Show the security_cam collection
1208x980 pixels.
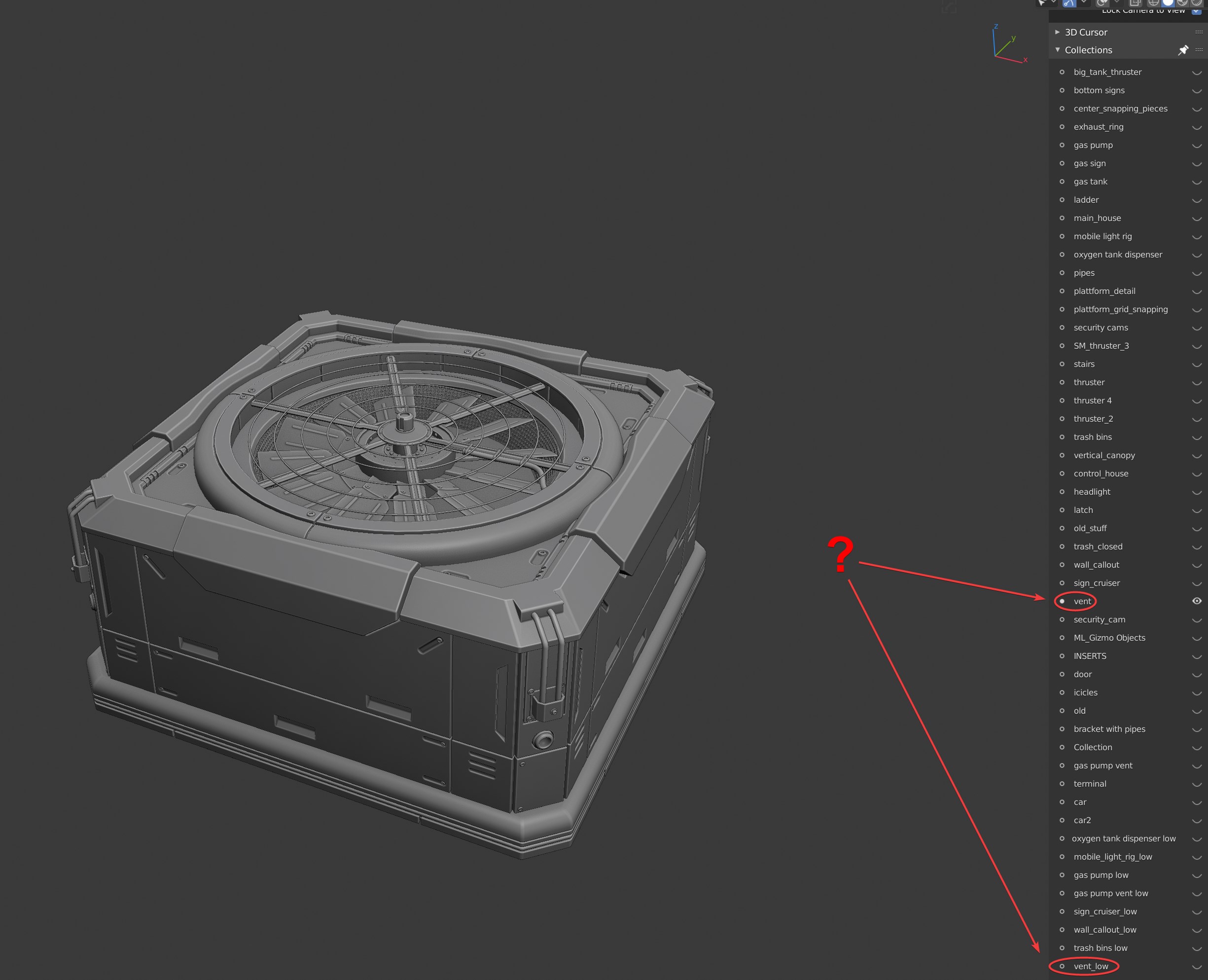tap(1196, 620)
